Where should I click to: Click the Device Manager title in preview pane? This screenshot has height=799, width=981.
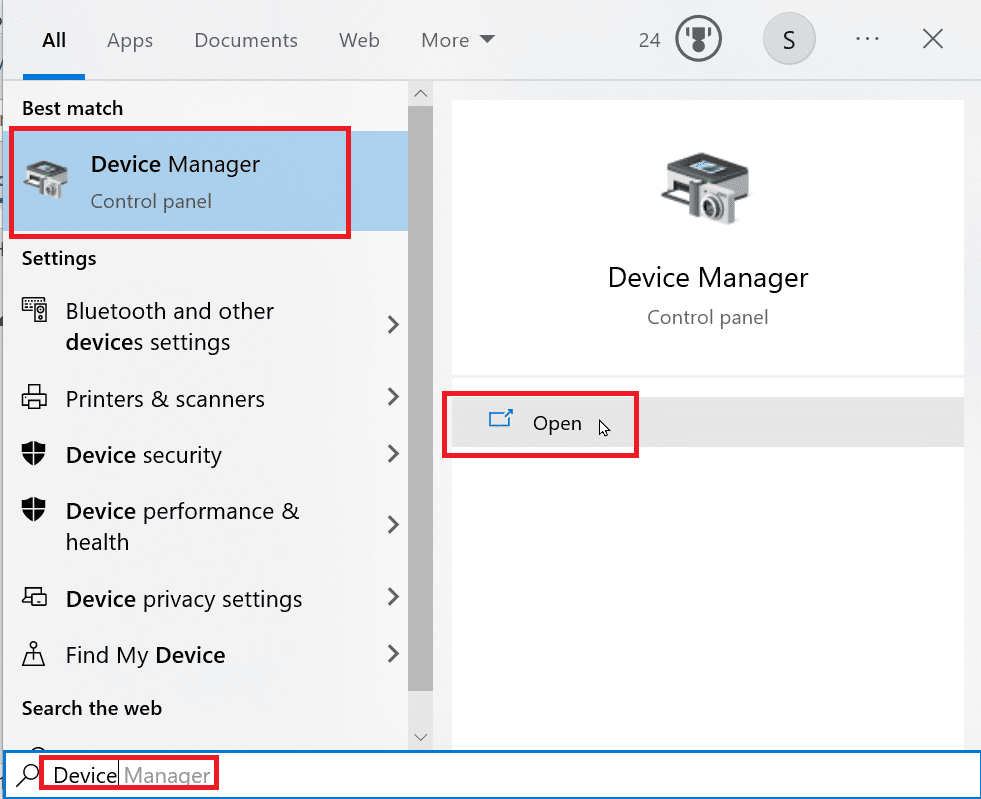pos(708,278)
